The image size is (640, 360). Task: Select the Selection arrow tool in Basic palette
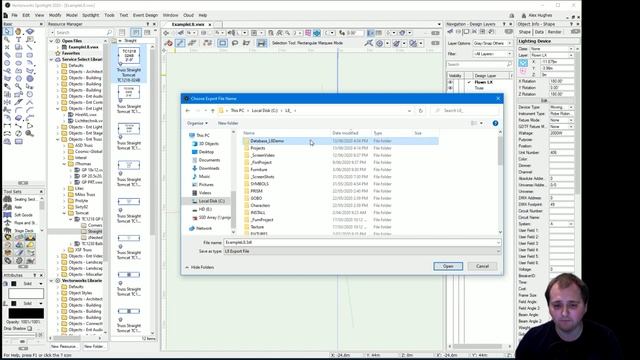[7, 31]
